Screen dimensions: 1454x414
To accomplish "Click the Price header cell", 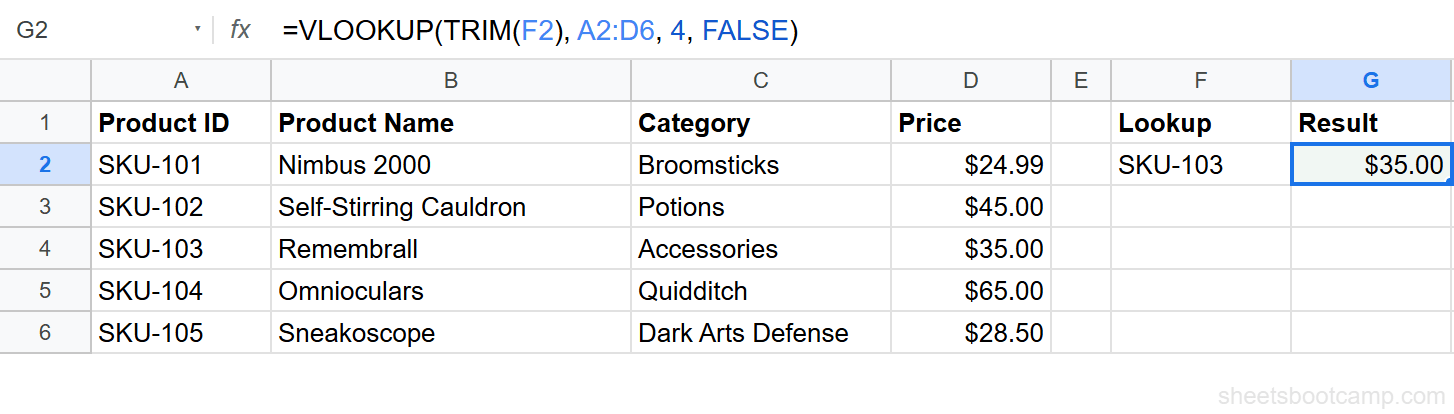I will [x=971, y=123].
